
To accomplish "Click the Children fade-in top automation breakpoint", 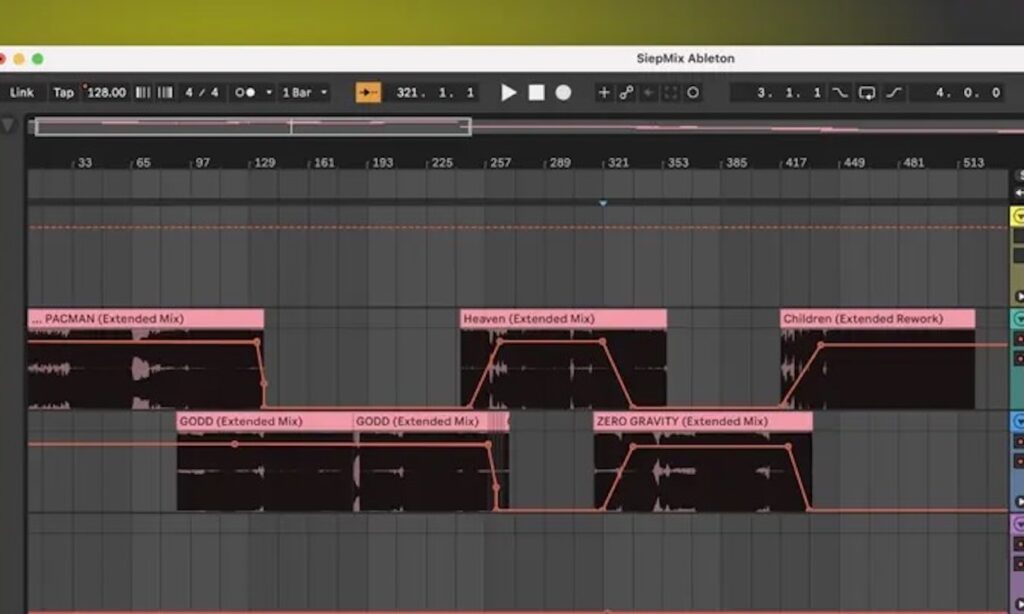I will (821, 345).
